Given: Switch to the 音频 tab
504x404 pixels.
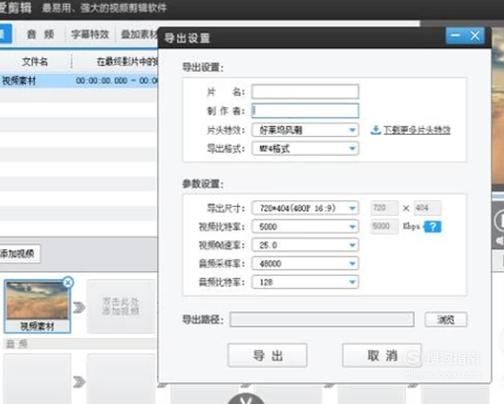Looking at the screenshot, I should coord(40,34).
